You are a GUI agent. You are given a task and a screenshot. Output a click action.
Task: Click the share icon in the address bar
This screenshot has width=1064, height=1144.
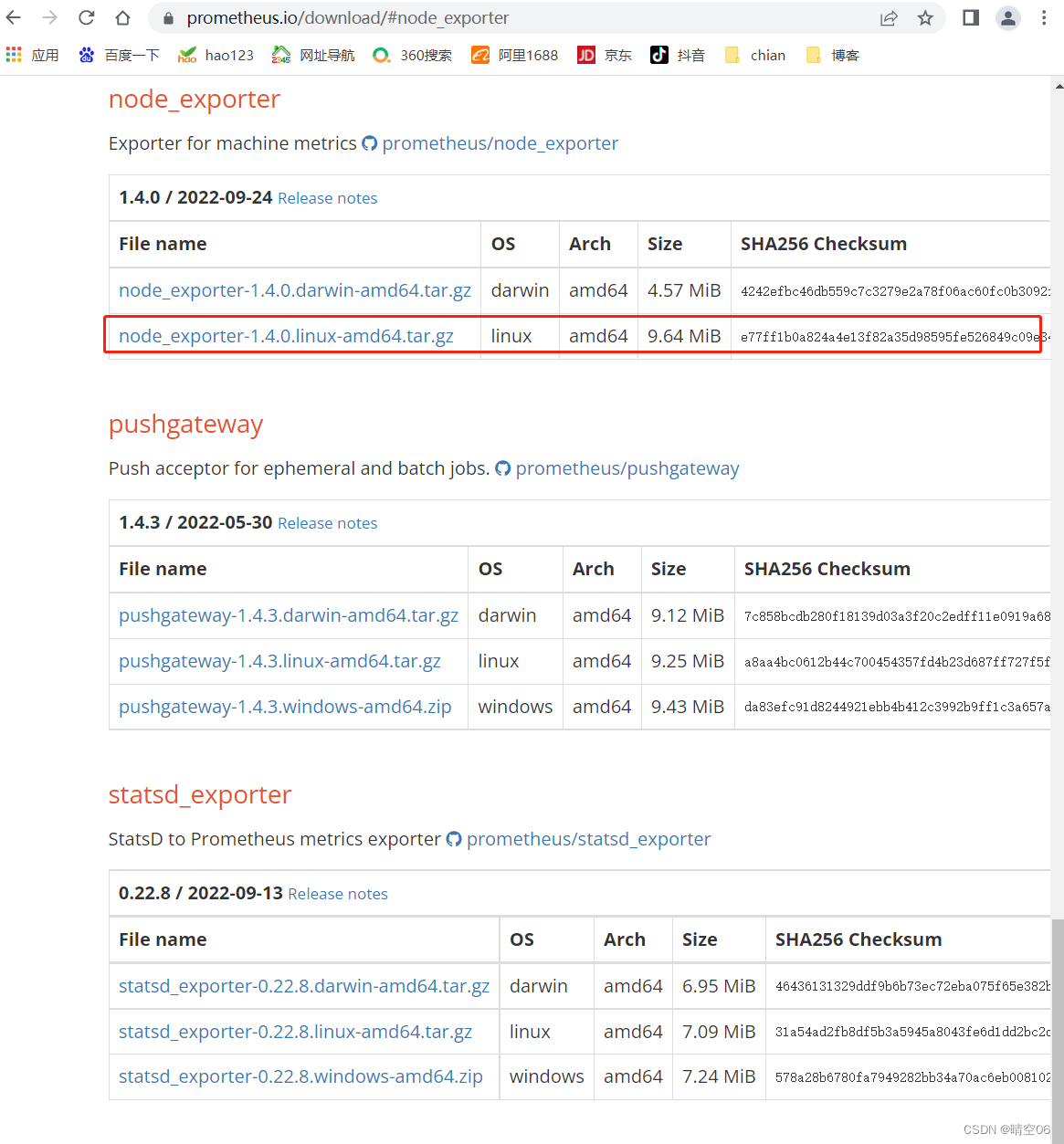888,17
